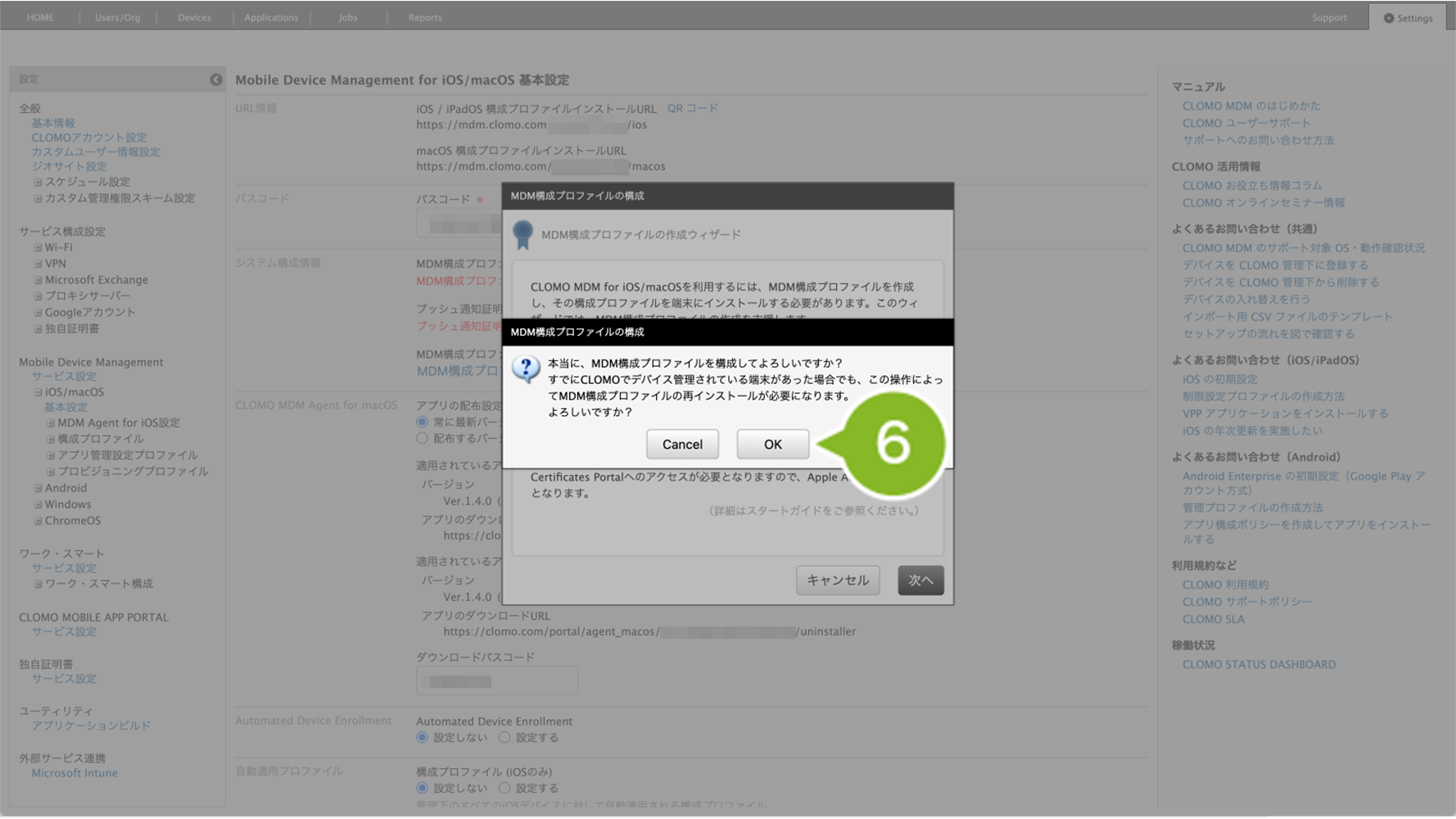Open サービス設定 under Mobile Device Management
Image resolution: width=1456 pixels, height=819 pixels.
coord(64,377)
